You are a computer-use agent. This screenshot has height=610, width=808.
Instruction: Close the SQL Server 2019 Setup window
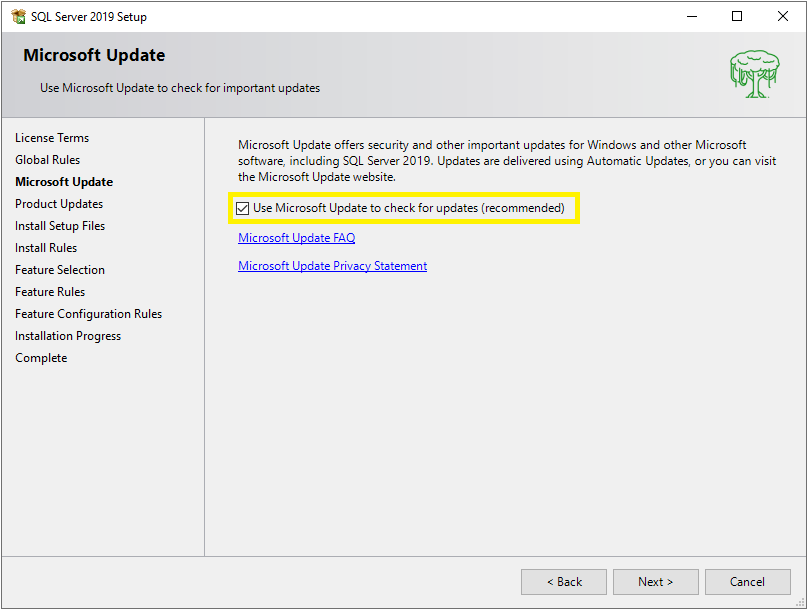(783, 16)
